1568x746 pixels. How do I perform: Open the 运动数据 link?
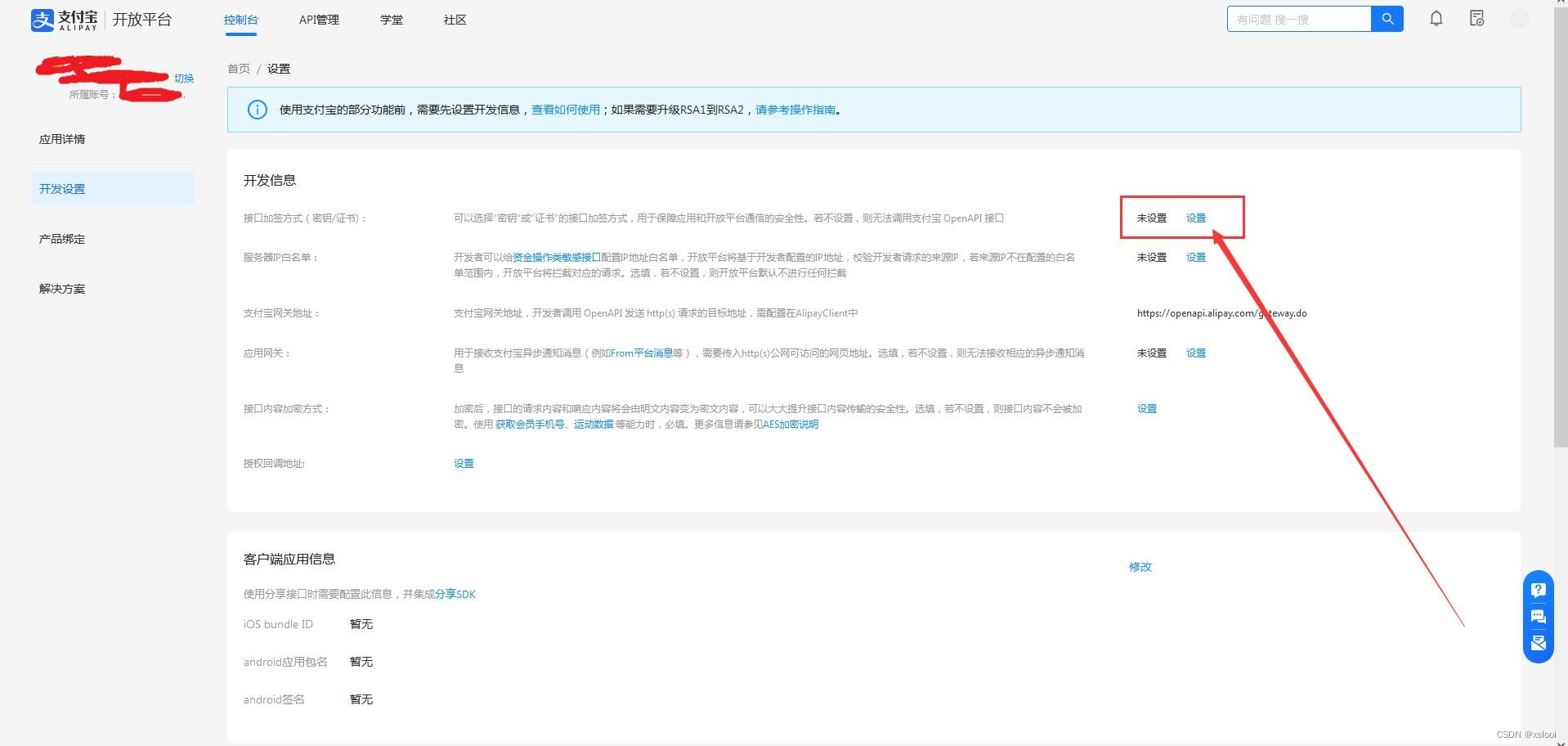click(594, 425)
